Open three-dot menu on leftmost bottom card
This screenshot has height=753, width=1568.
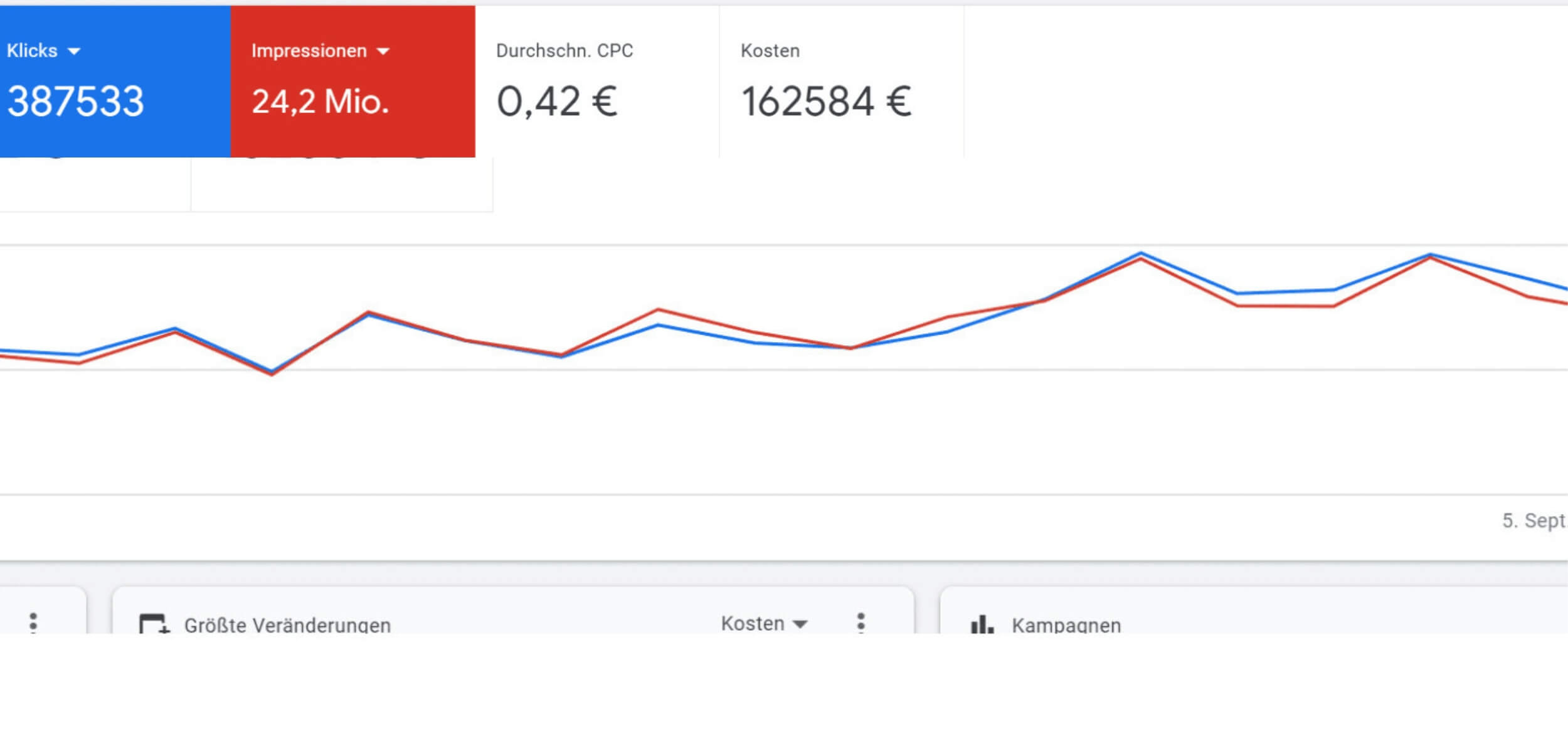coord(33,622)
